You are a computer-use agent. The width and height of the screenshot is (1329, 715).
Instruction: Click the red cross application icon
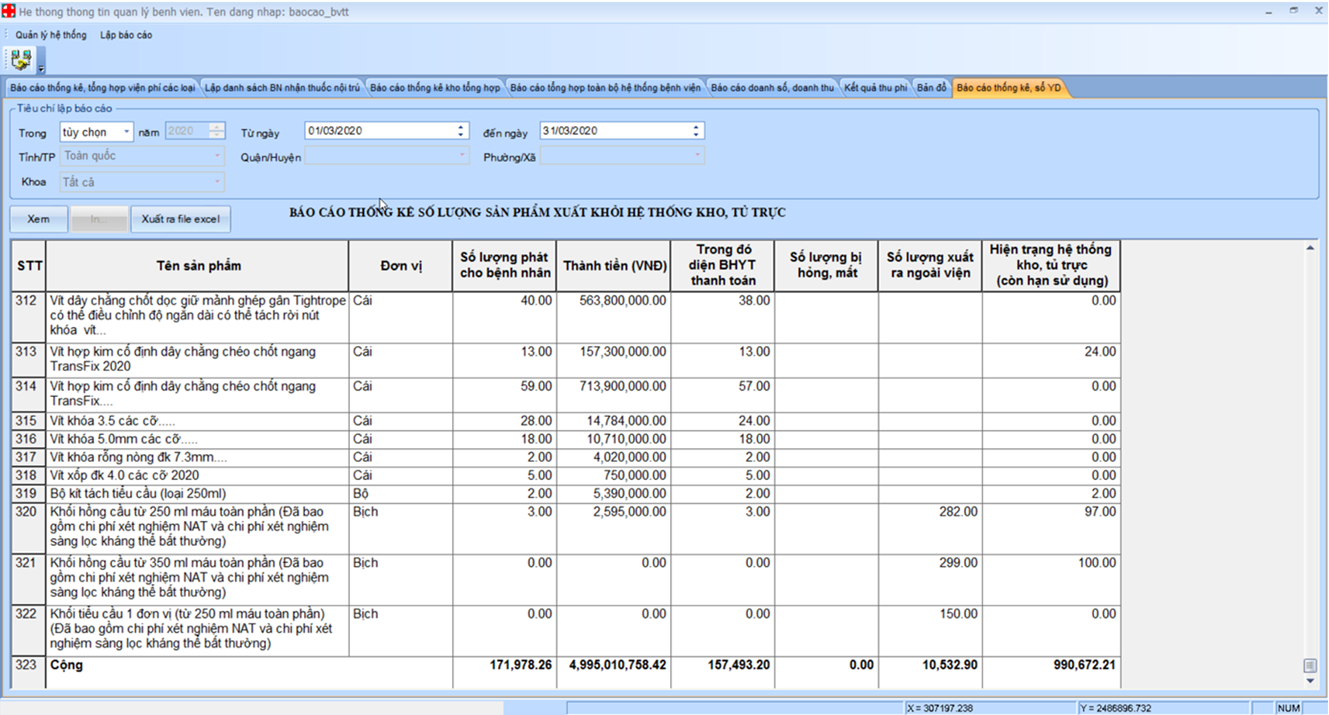tap(9, 11)
